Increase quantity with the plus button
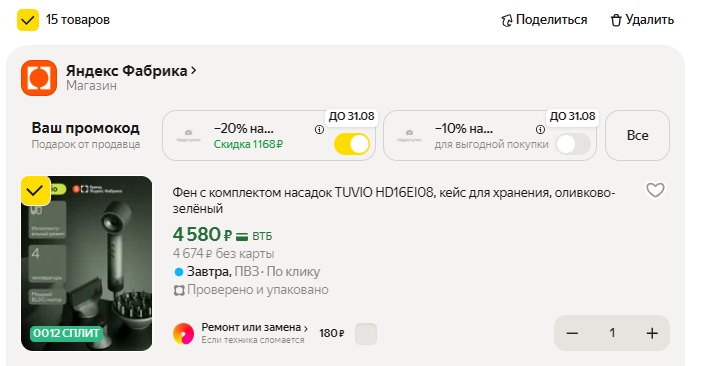The image size is (706, 366). 652,333
